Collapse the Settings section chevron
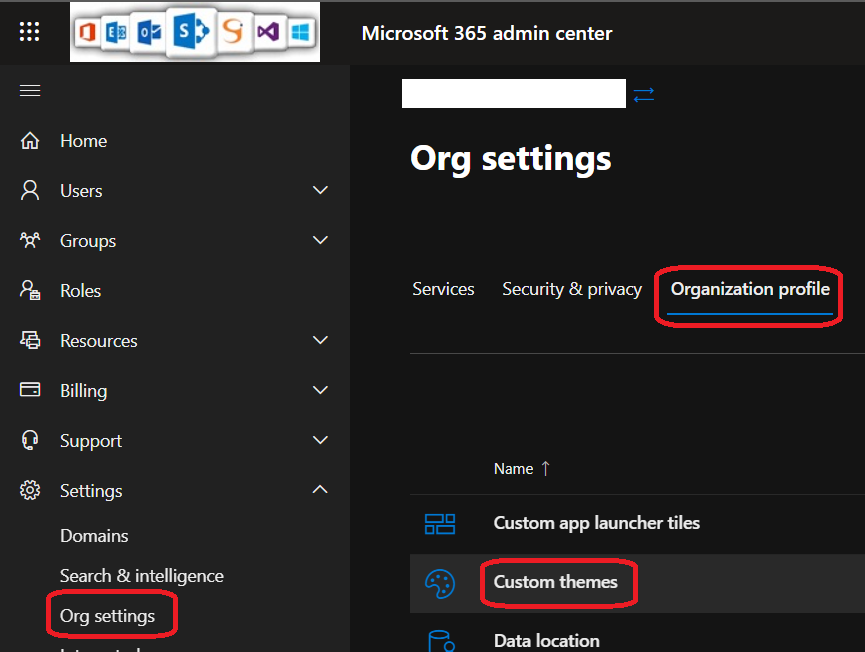The height and width of the screenshot is (652, 865). point(320,490)
